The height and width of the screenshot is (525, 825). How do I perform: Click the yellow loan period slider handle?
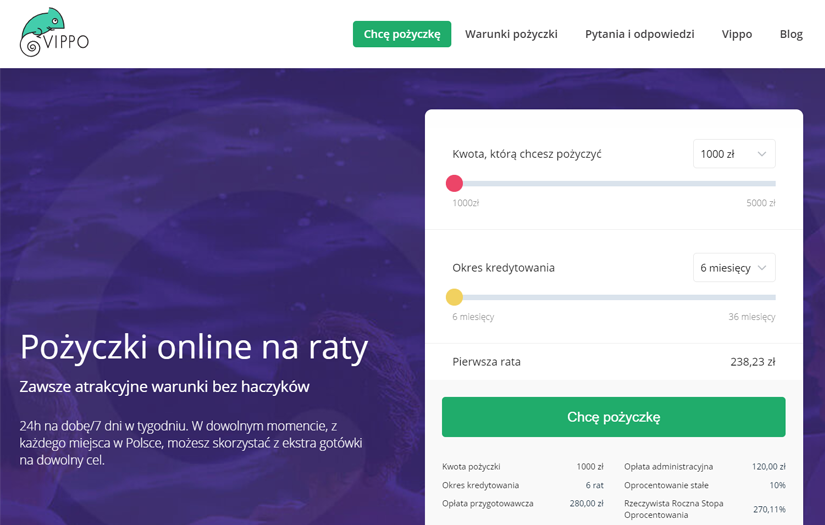[454, 297]
